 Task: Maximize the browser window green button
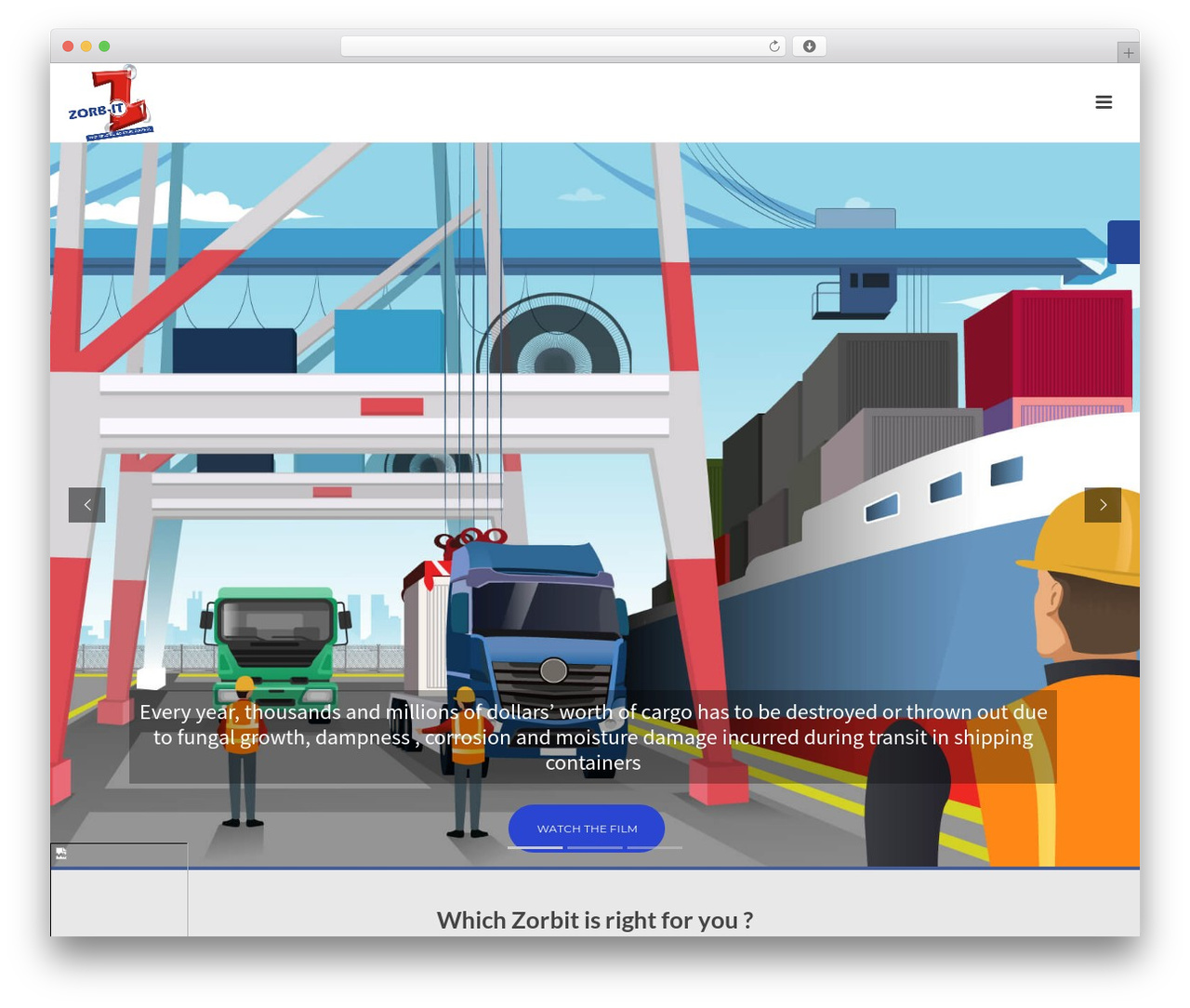[104, 46]
